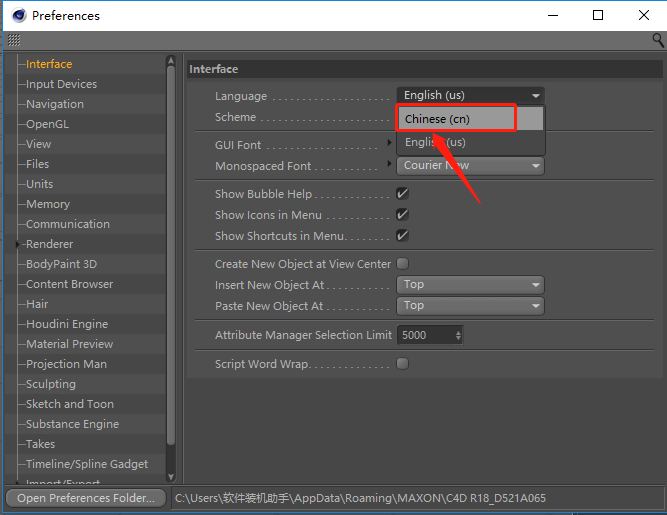Screen dimensions: 667x515
Task: Select Chinese (cn) language option
Action: (470, 119)
